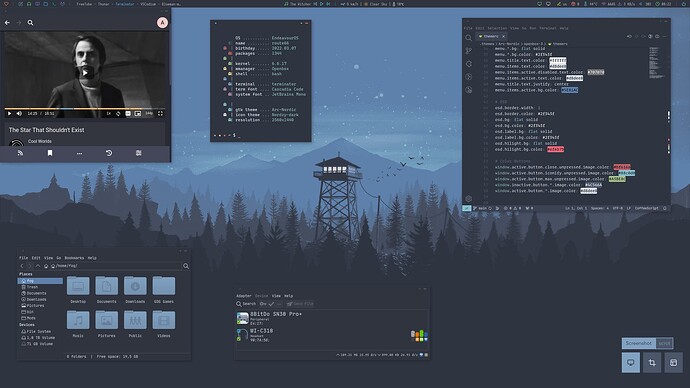Open Thunar search icon
Viewport: 690px width, 388px height.
point(186,266)
